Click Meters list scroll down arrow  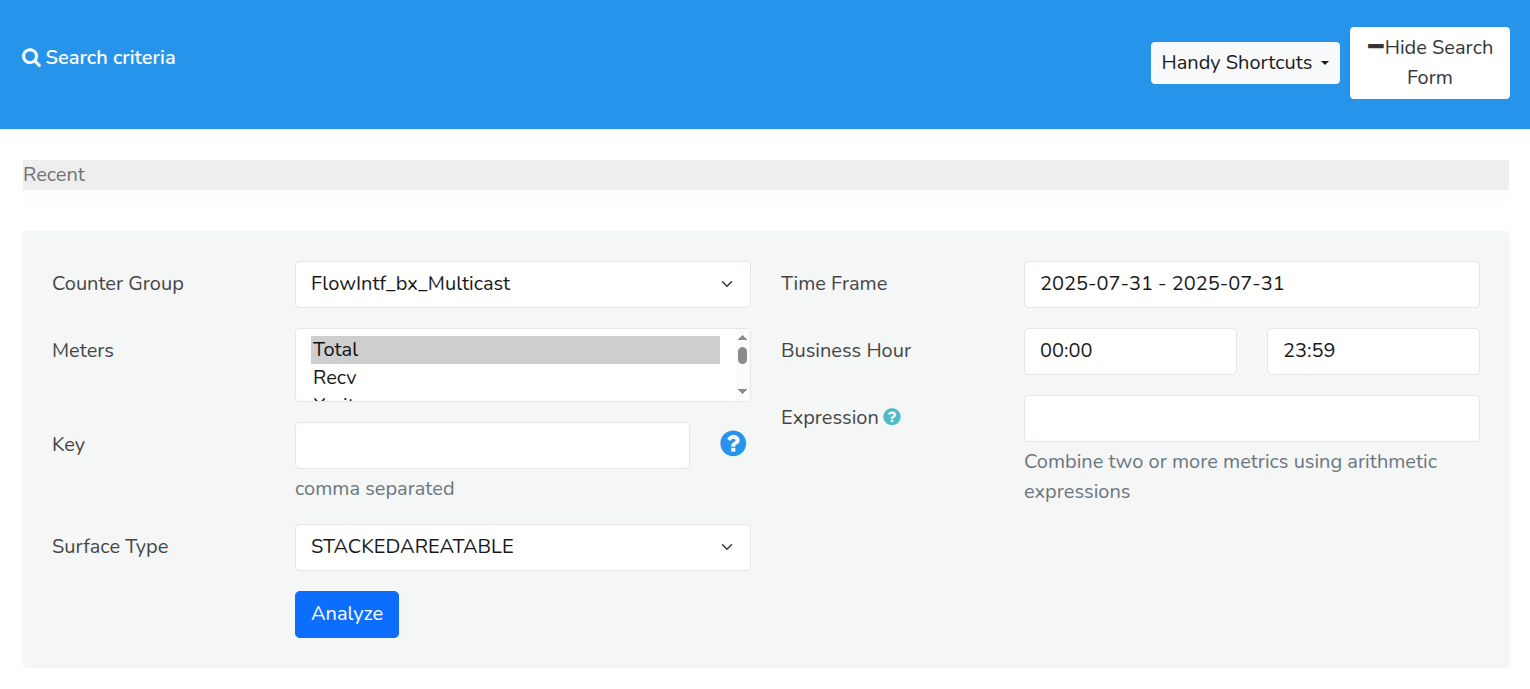pos(742,391)
